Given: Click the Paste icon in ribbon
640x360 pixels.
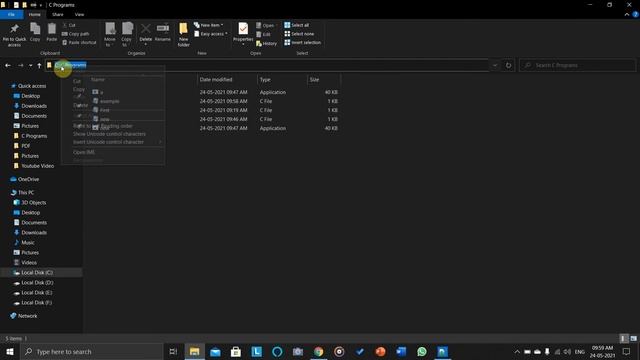Looking at the screenshot, I should click(x=51, y=29).
